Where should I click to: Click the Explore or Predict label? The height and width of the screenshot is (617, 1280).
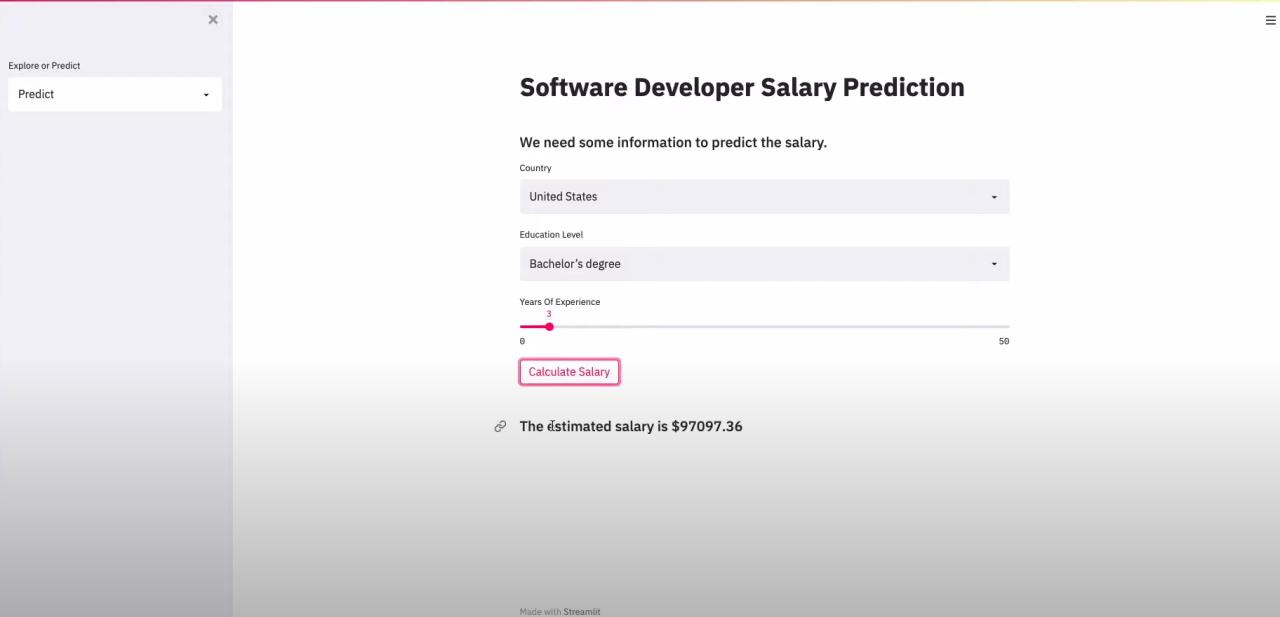[45, 66]
